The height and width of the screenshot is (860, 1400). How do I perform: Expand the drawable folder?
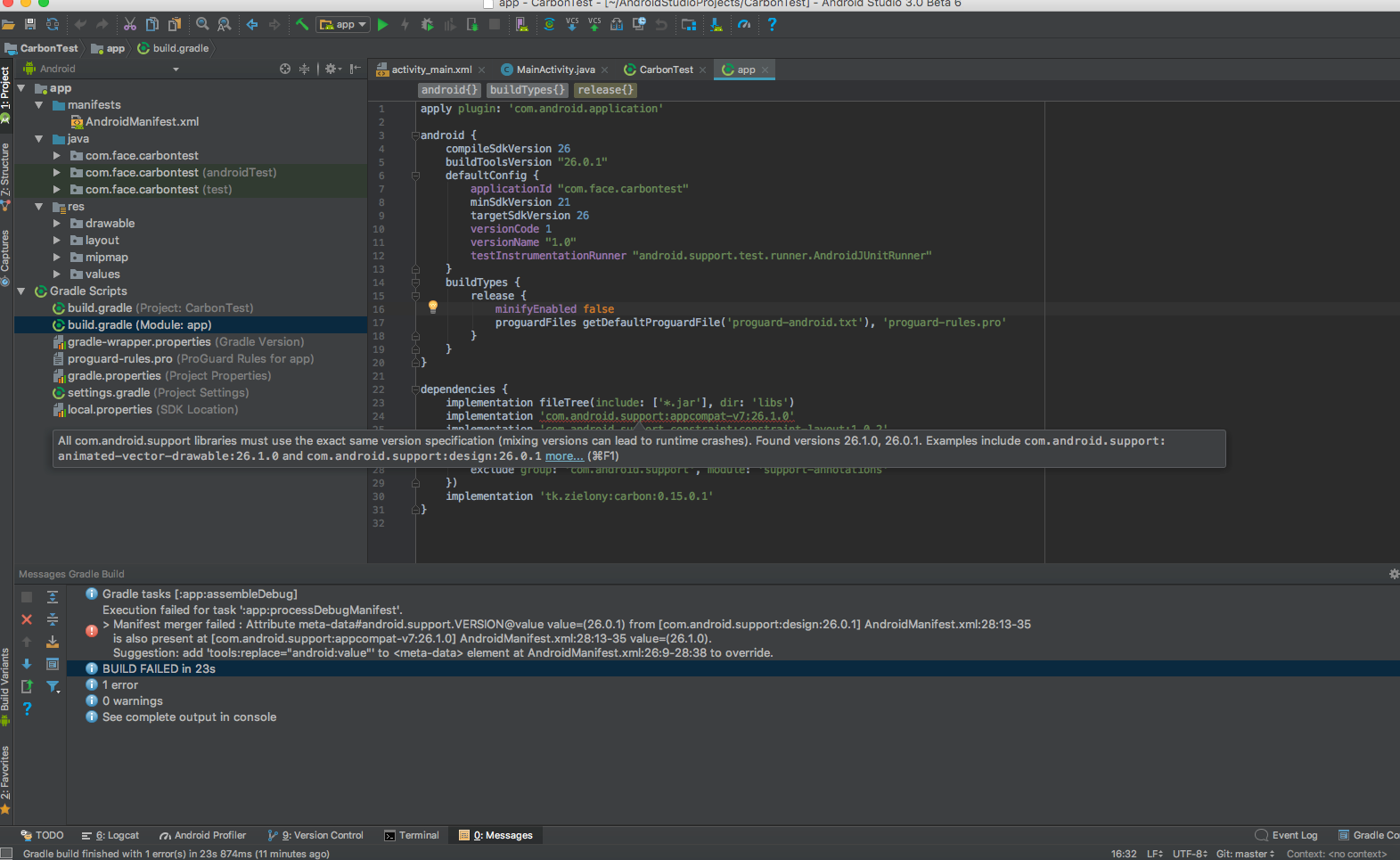pos(57,224)
